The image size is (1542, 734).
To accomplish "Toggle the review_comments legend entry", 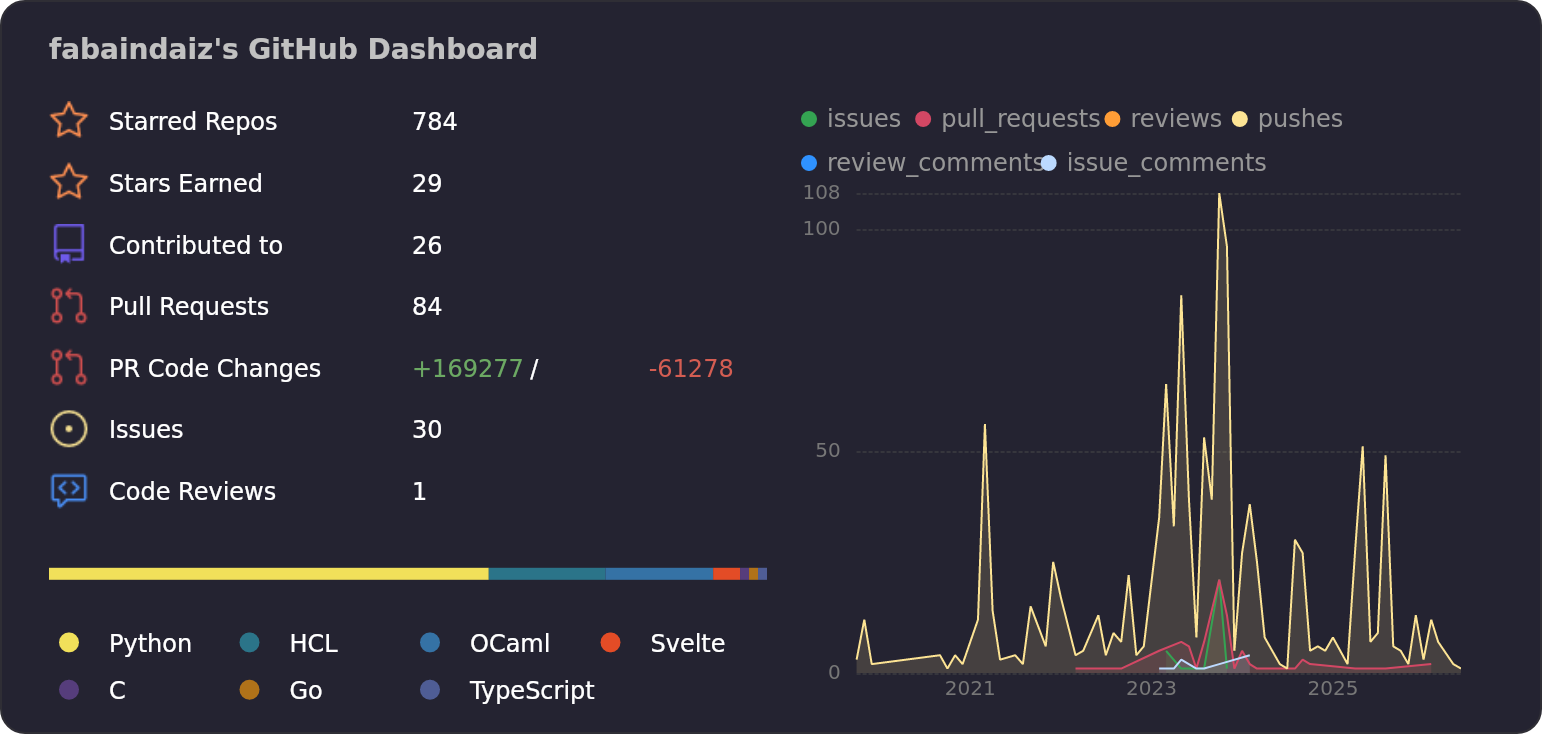I will click(922, 163).
